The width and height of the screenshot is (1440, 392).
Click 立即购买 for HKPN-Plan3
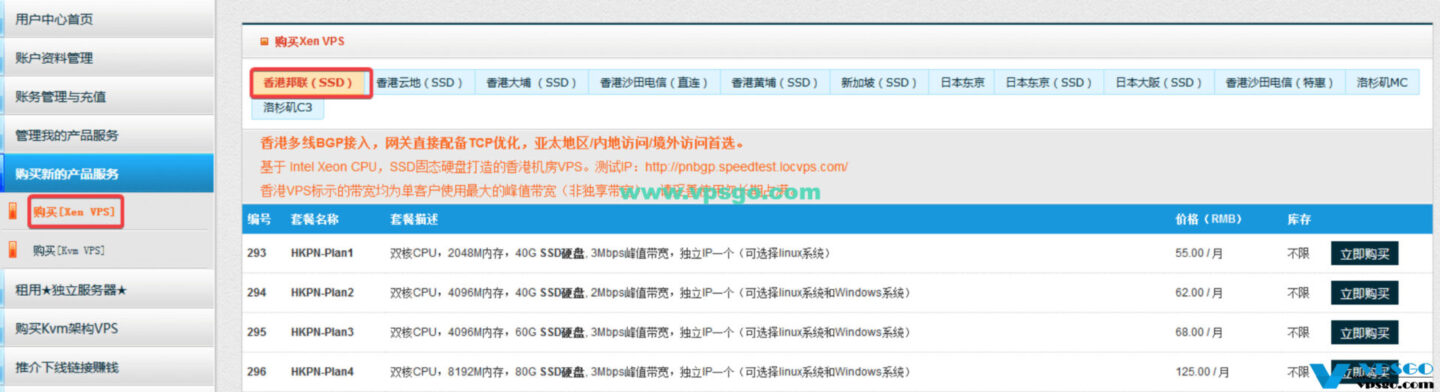click(x=1364, y=332)
